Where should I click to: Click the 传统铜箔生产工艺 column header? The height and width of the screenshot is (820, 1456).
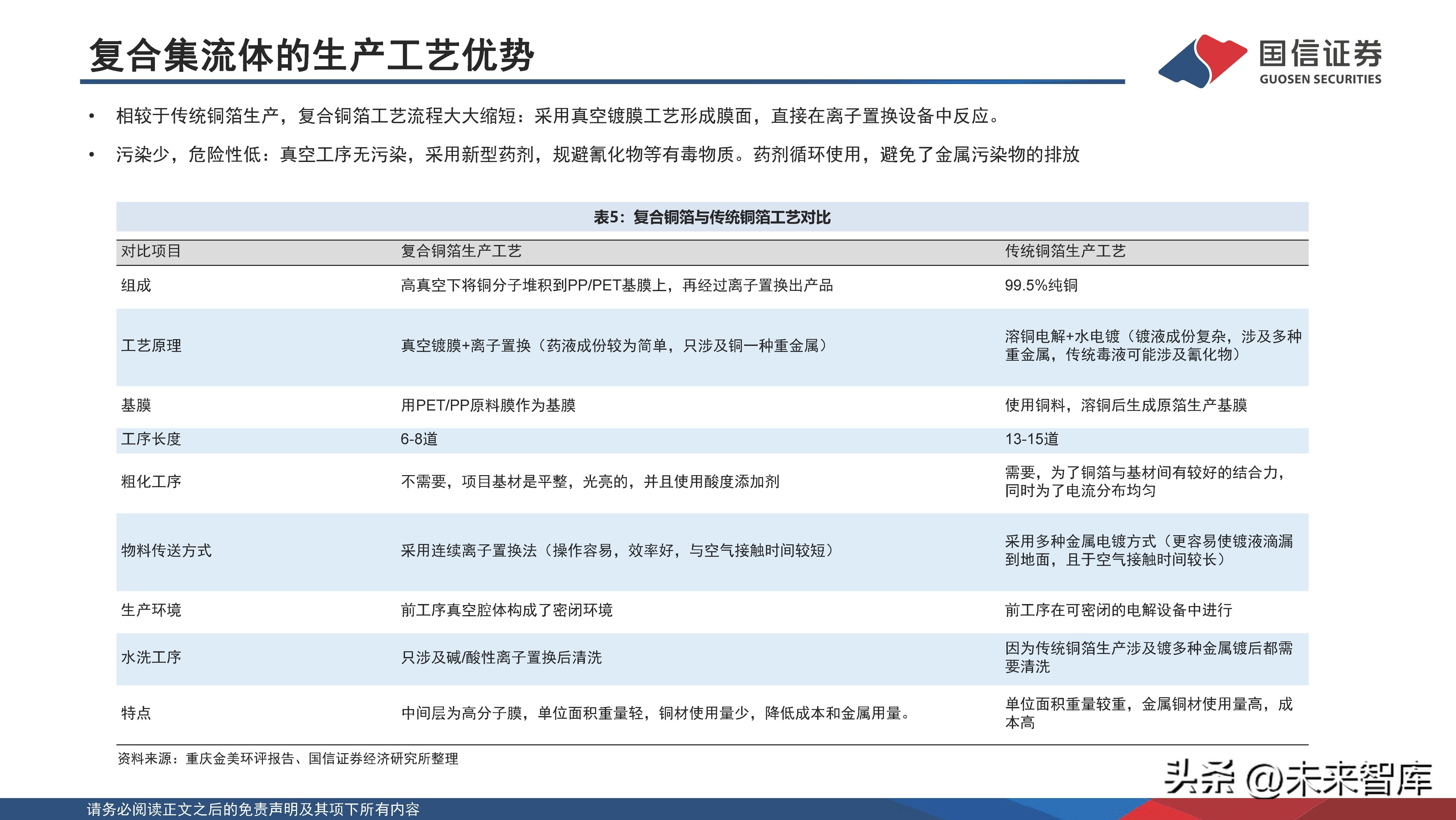[x=1065, y=251]
